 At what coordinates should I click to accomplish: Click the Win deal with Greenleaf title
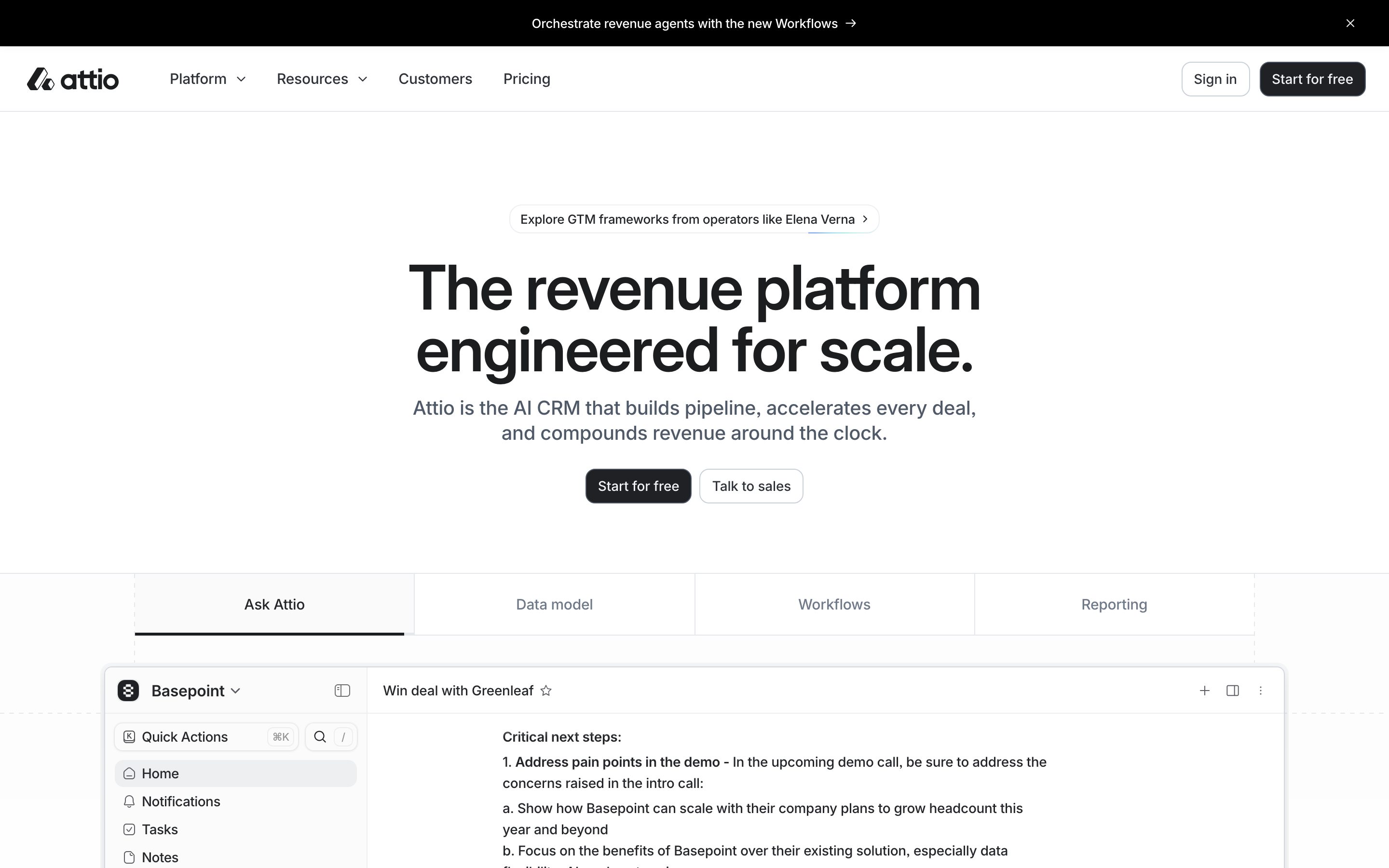point(458,691)
